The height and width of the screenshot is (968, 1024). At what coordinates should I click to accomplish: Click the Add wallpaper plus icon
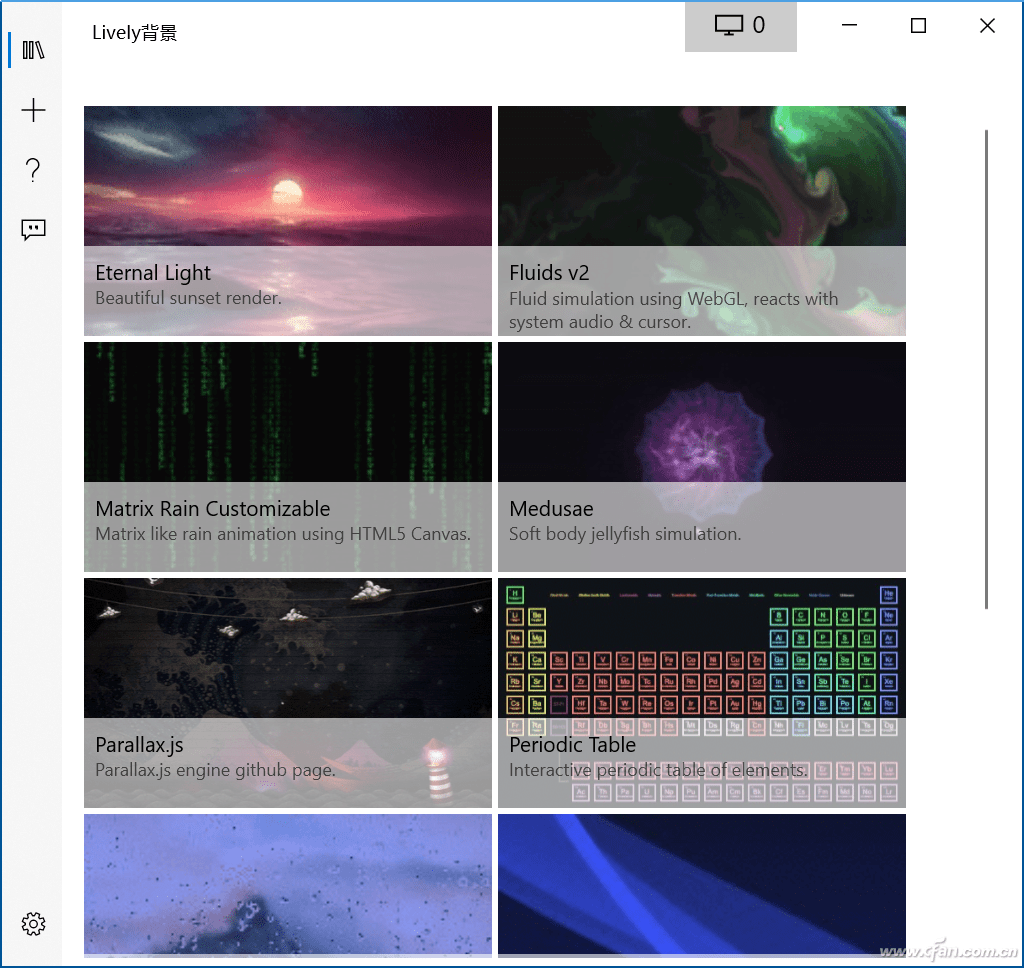[x=33, y=110]
